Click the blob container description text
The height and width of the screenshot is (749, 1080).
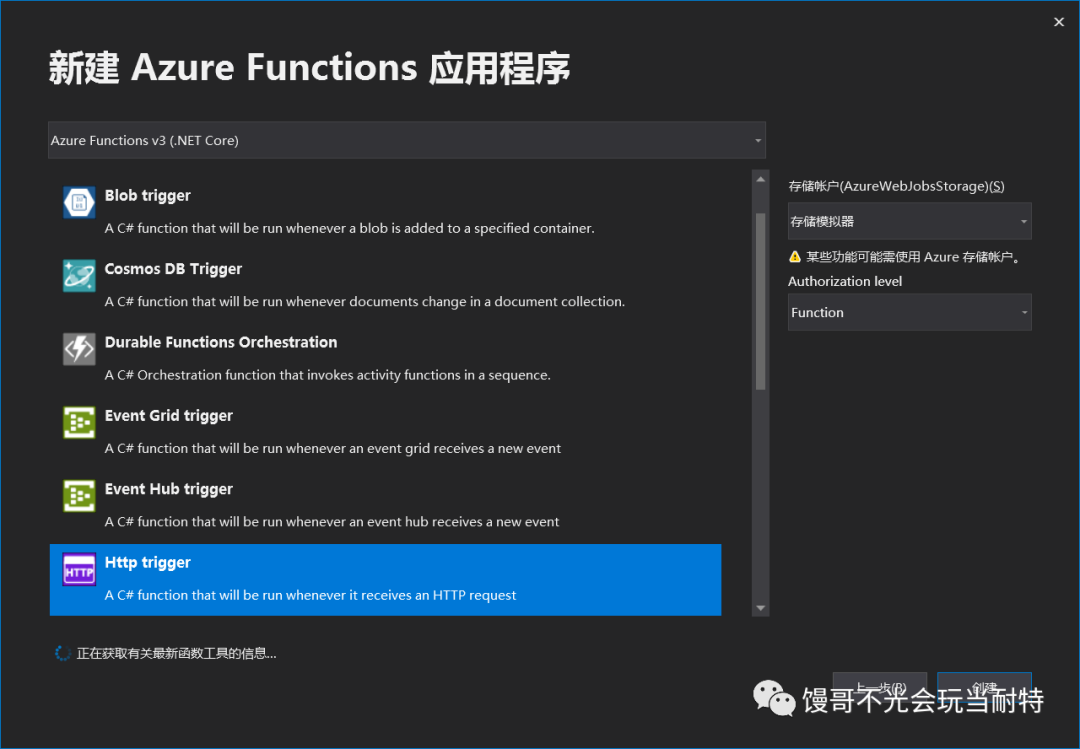[349, 228]
